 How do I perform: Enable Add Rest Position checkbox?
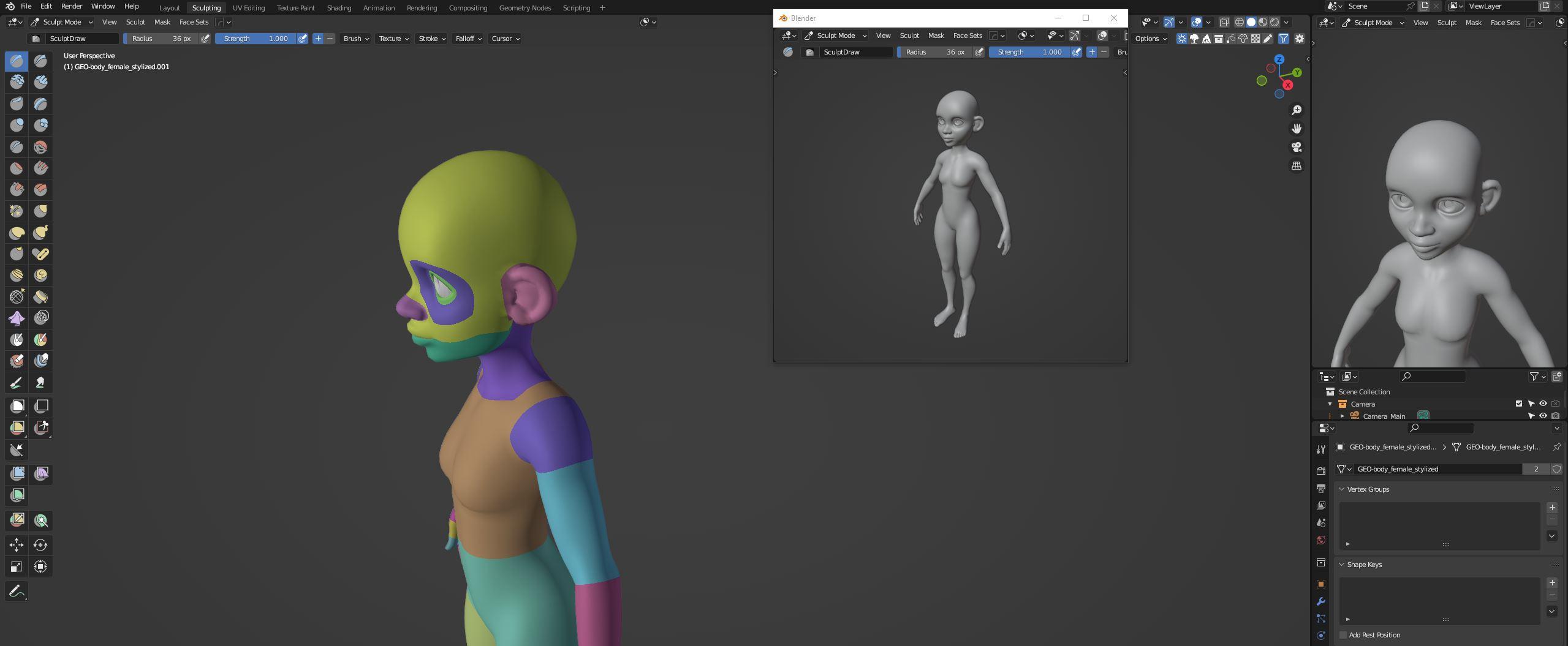click(x=1343, y=635)
